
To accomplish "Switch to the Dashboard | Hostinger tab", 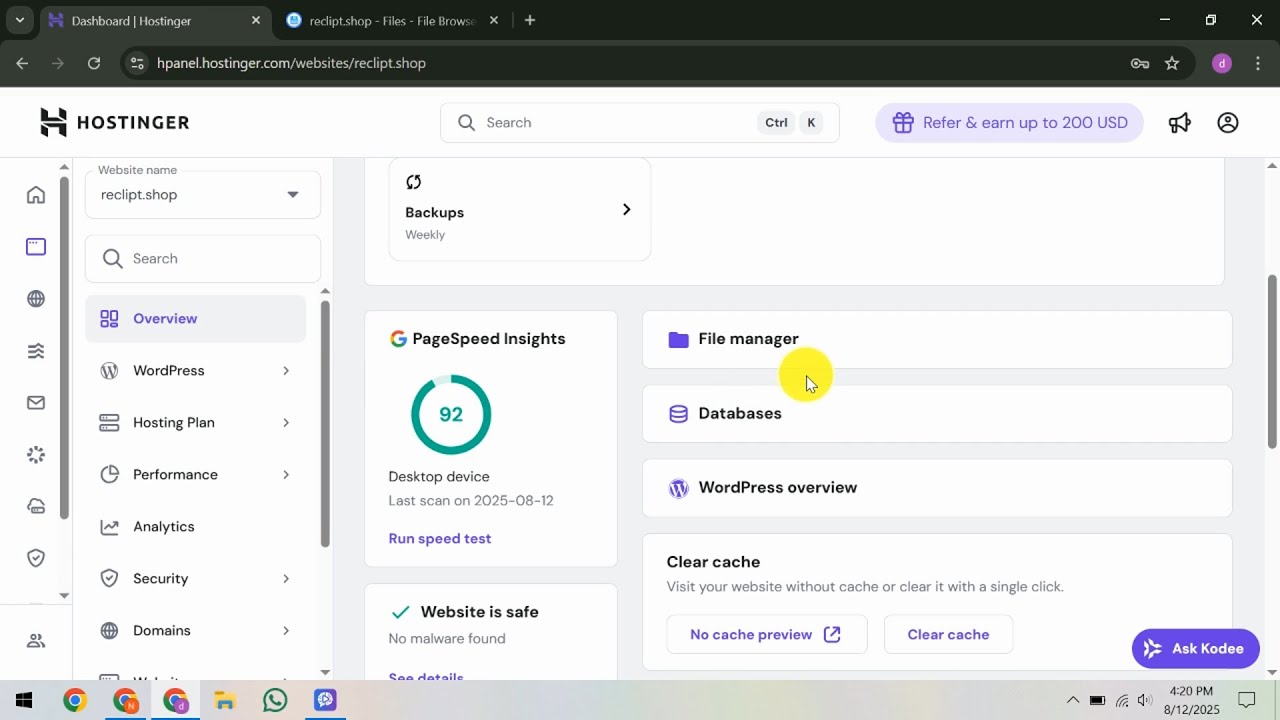I will (x=155, y=20).
